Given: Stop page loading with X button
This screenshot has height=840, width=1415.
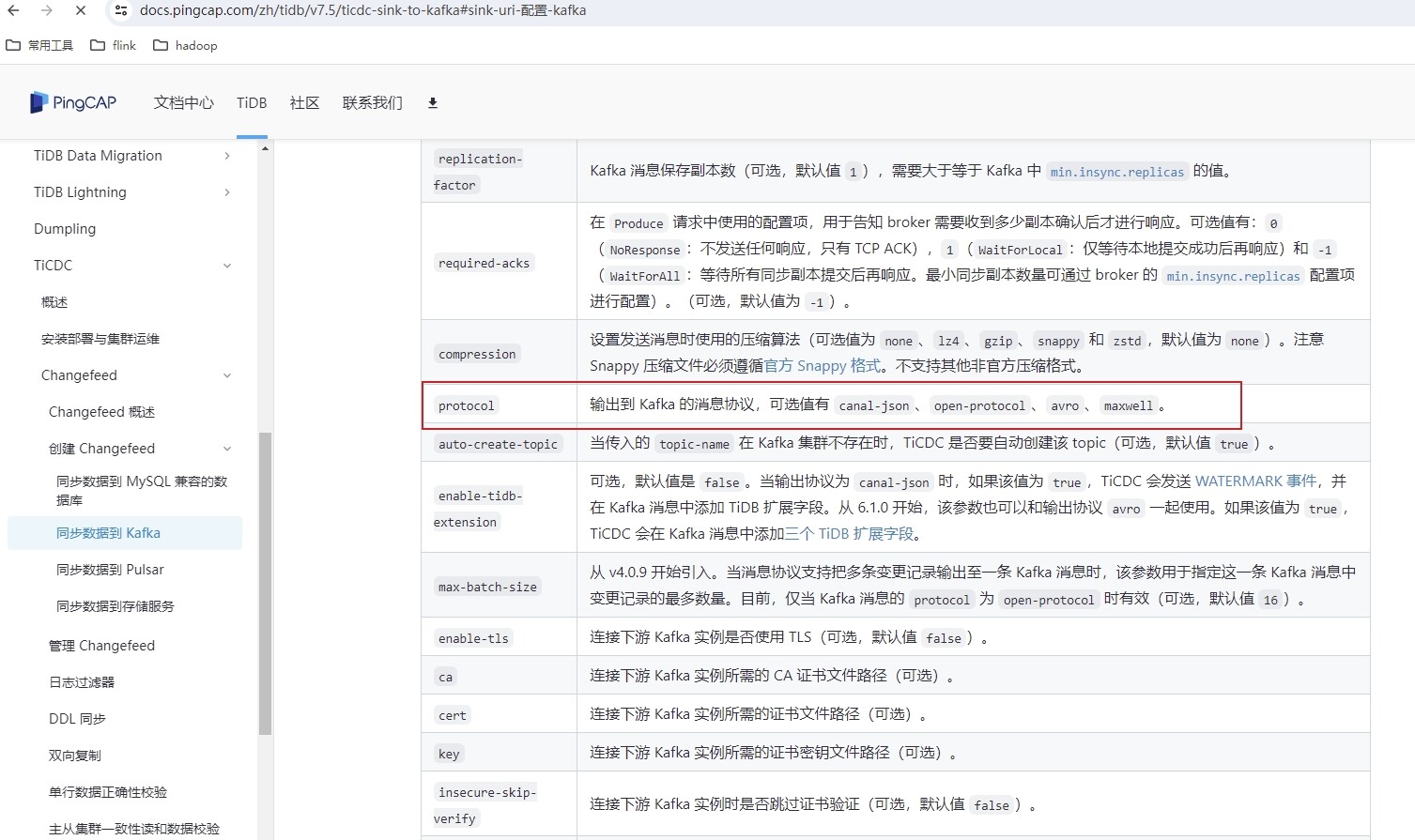Looking at the screenshot, I should 81,10.
